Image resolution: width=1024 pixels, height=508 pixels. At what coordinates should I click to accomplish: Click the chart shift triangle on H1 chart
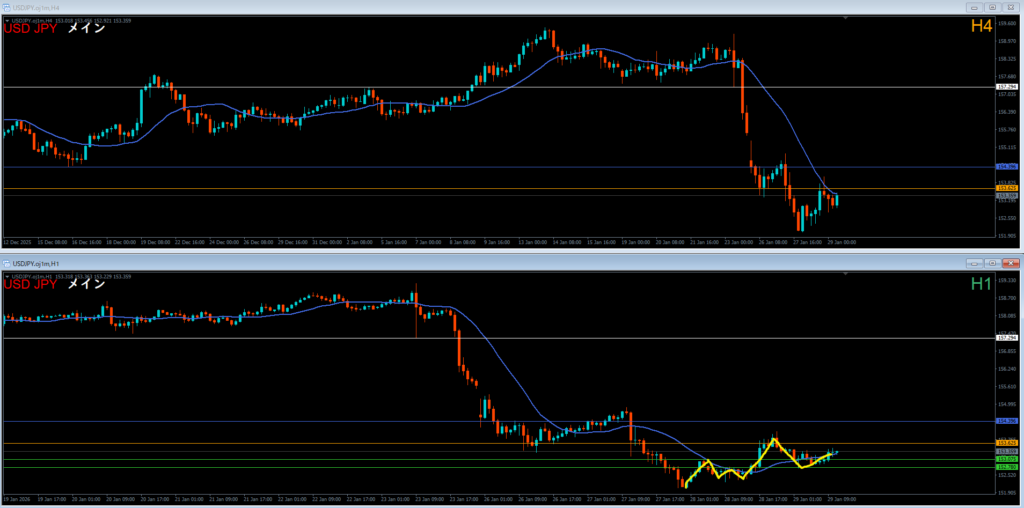click(x=847, y=273)
